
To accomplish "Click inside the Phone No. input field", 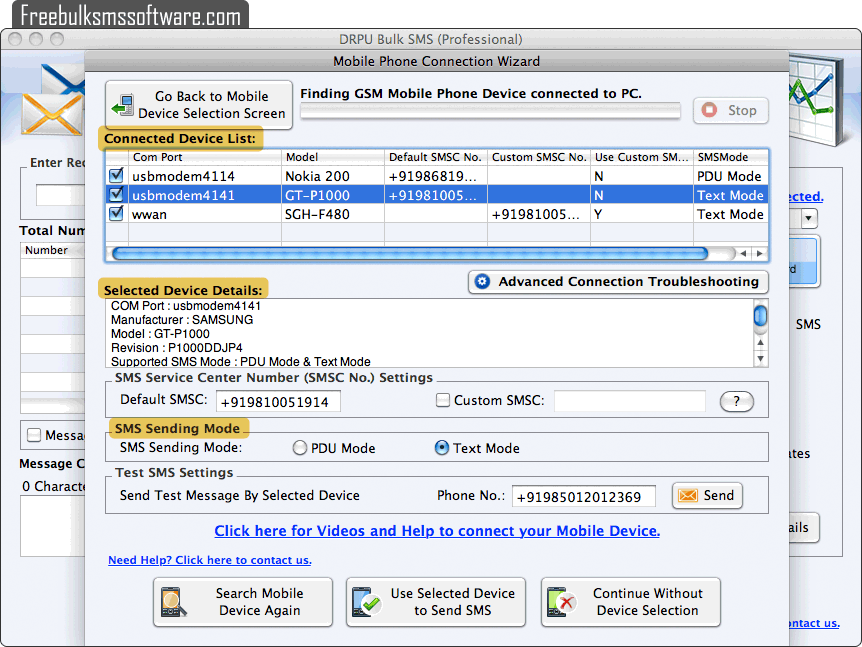I will (584, 495).
